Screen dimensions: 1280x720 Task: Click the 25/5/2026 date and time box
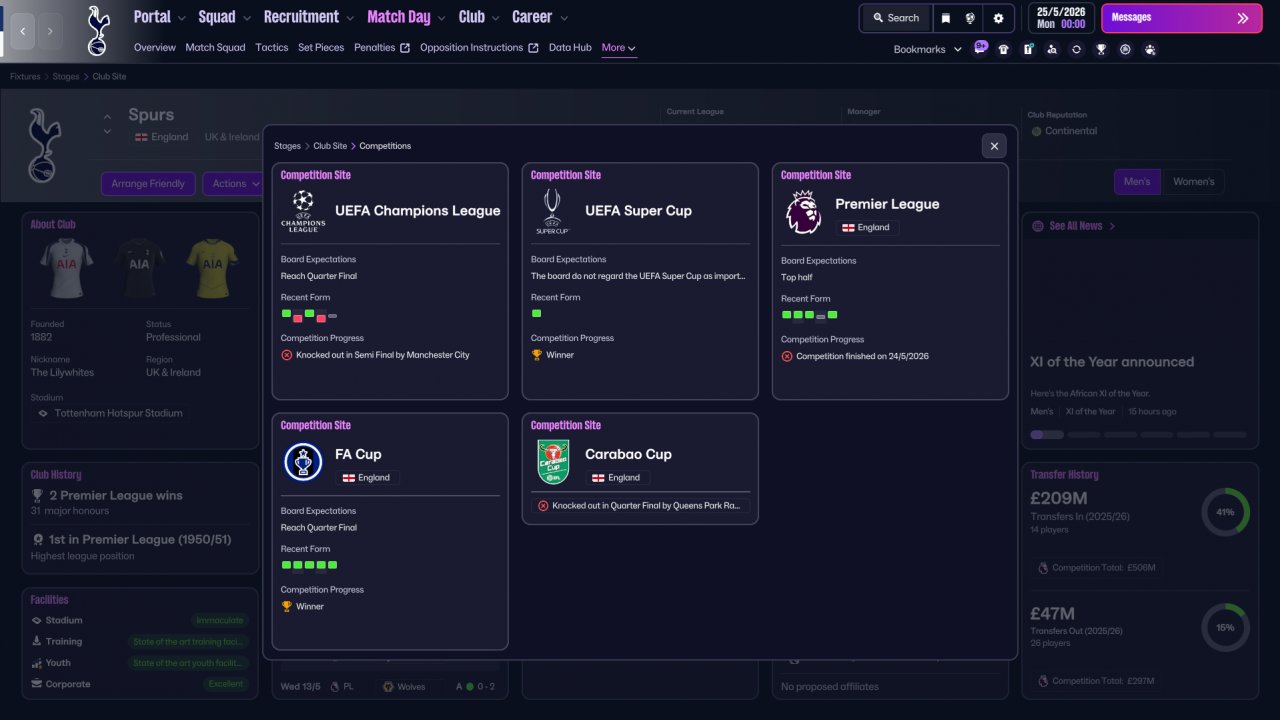1061,18
